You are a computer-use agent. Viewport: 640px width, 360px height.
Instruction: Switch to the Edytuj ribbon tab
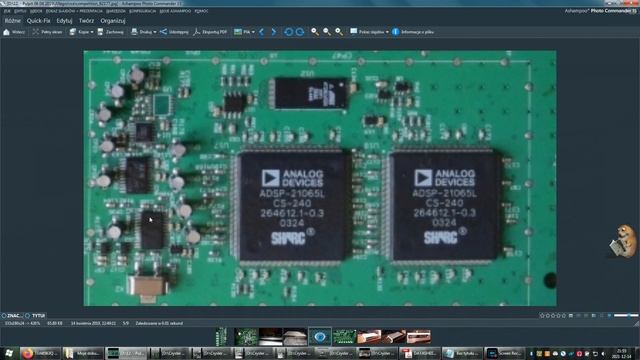pos(64,20)
